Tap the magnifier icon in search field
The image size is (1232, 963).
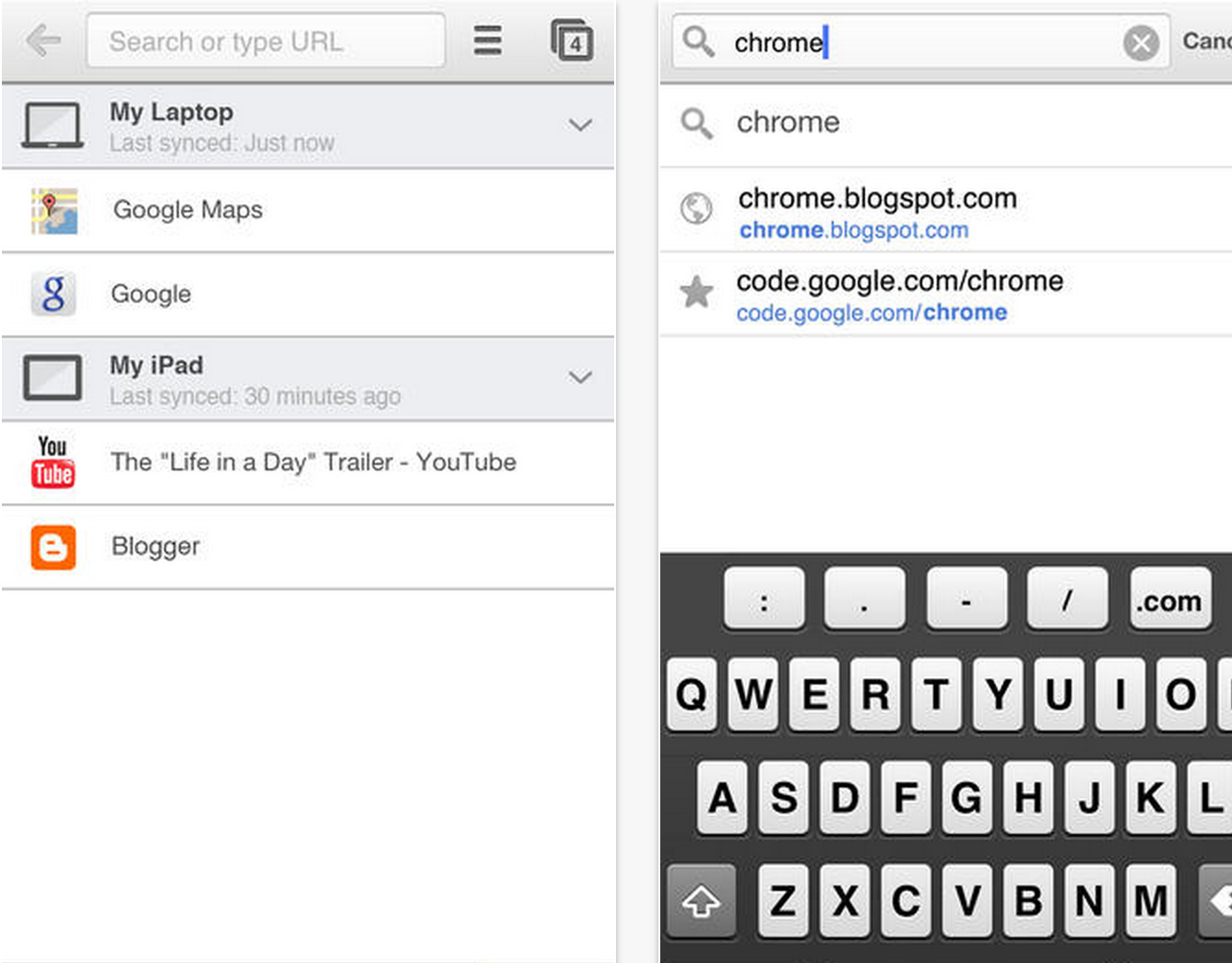click(698, 42)
